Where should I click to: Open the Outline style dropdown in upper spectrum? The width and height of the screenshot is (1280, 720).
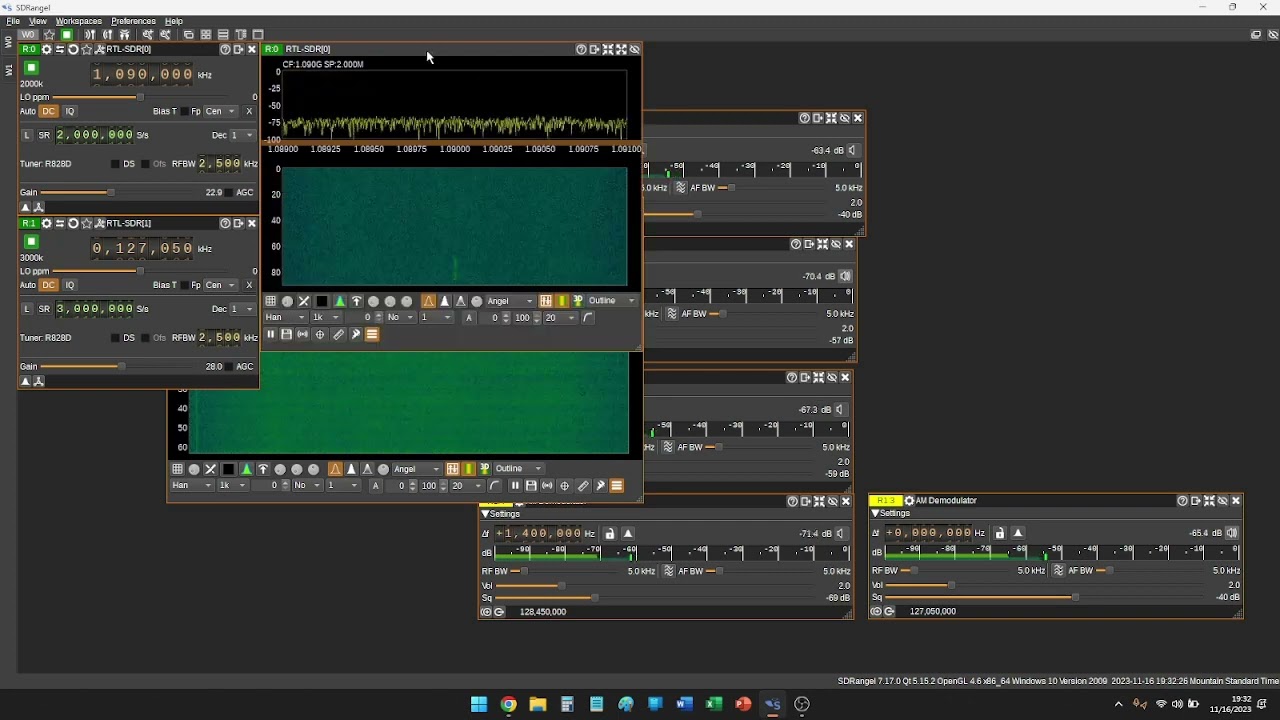pos(611,301)
